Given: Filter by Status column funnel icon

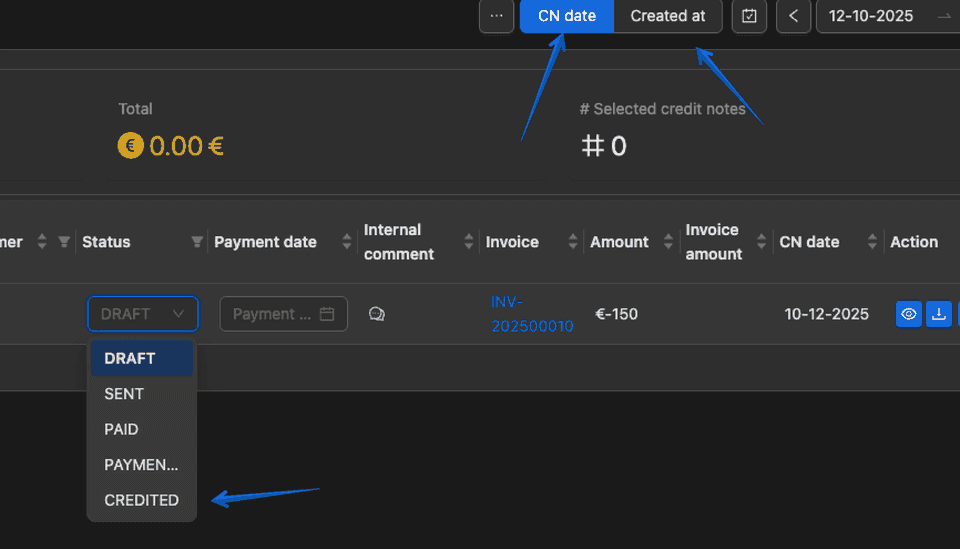Looking at the screenshot, I should (197, 242).
